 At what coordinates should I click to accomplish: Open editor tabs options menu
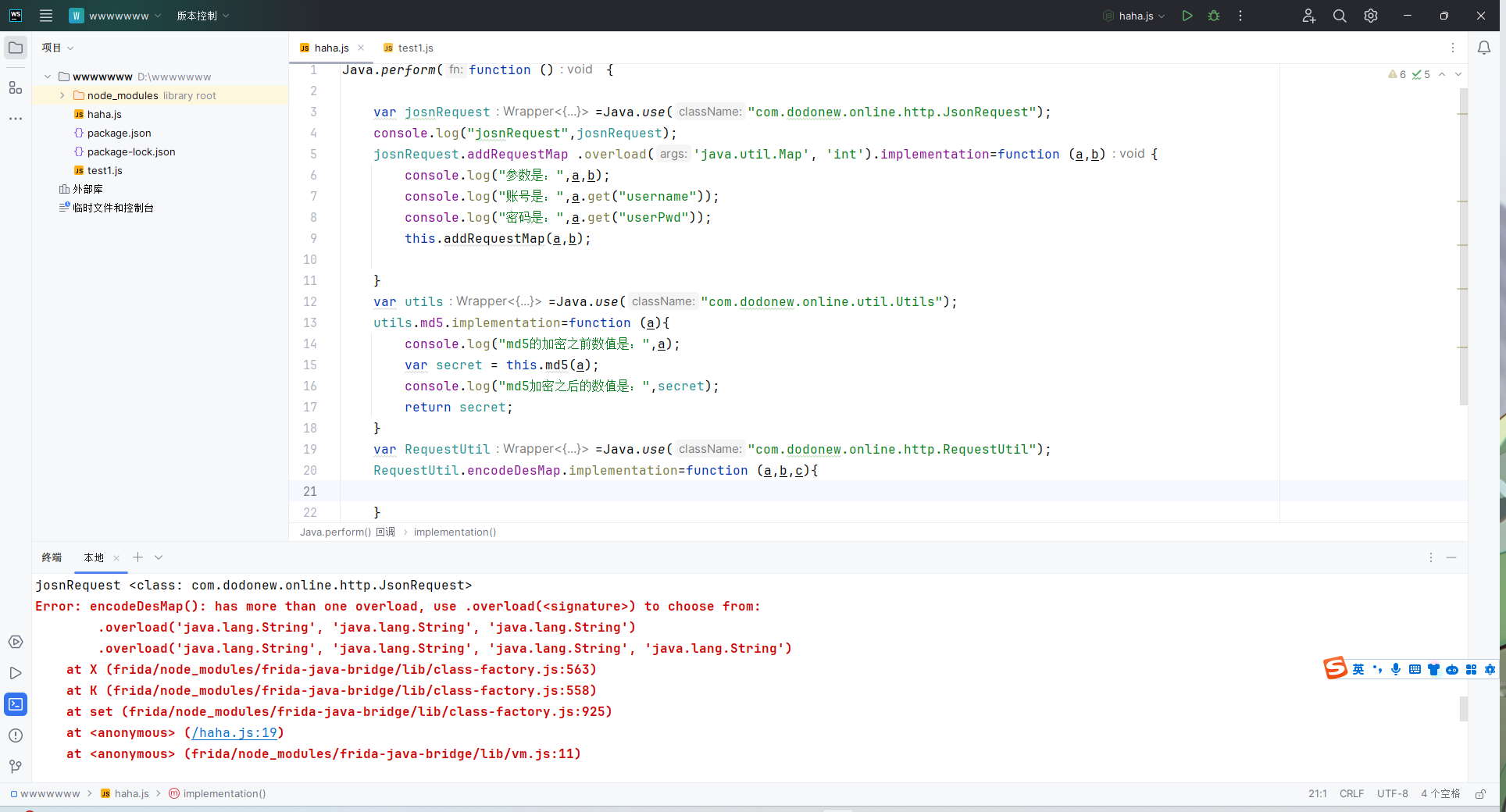click(x=1453, y=48)
